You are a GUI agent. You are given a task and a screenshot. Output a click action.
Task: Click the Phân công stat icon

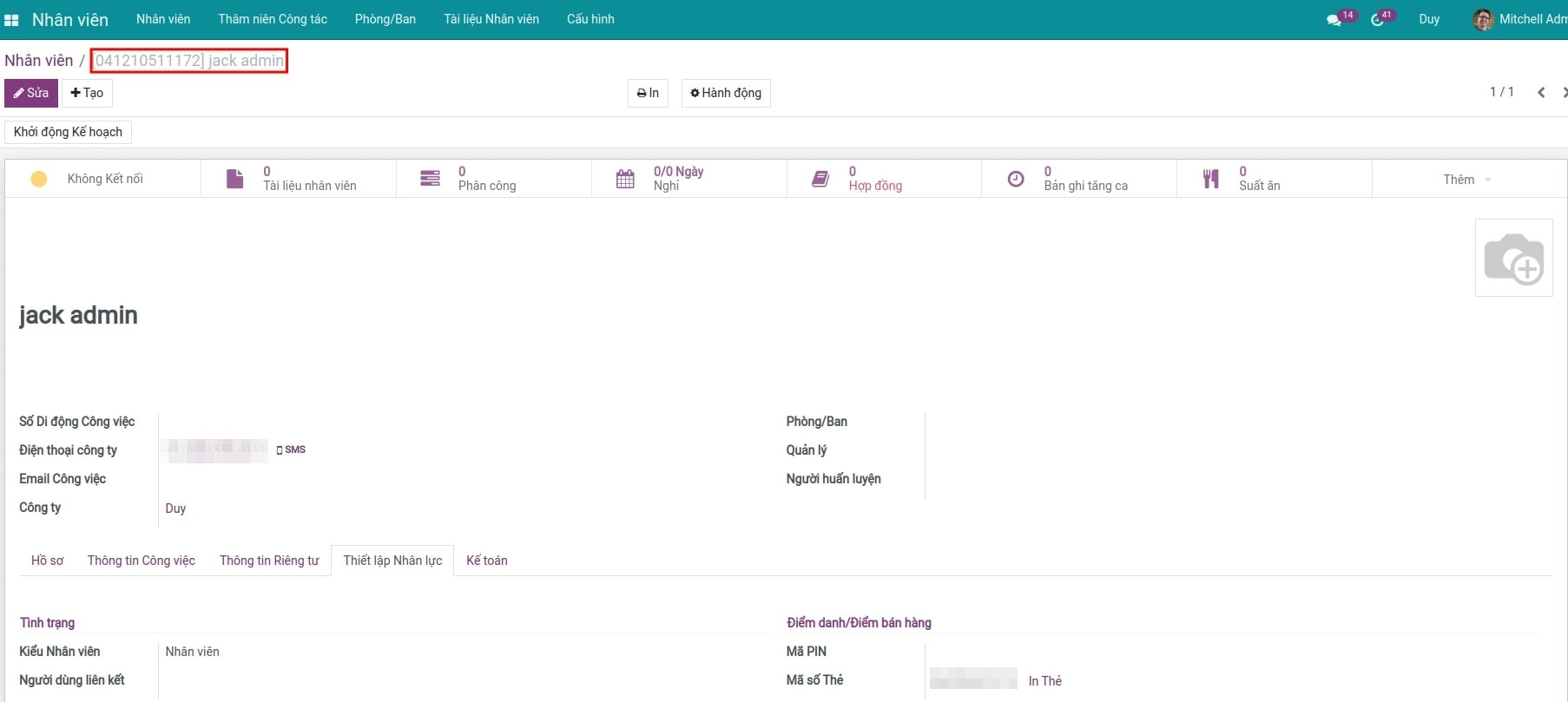pyautogui.click(x=430, y=179)
